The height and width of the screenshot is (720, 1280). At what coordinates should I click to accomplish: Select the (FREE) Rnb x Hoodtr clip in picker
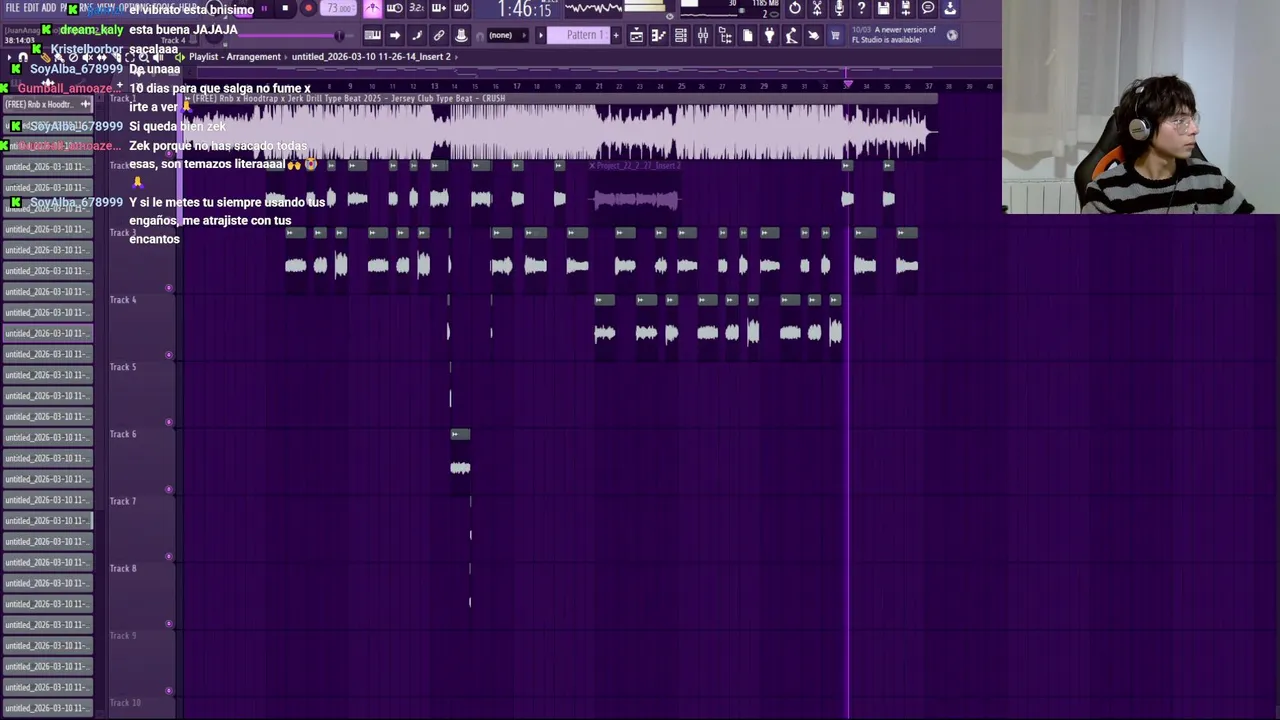click(x=48, y=104)
